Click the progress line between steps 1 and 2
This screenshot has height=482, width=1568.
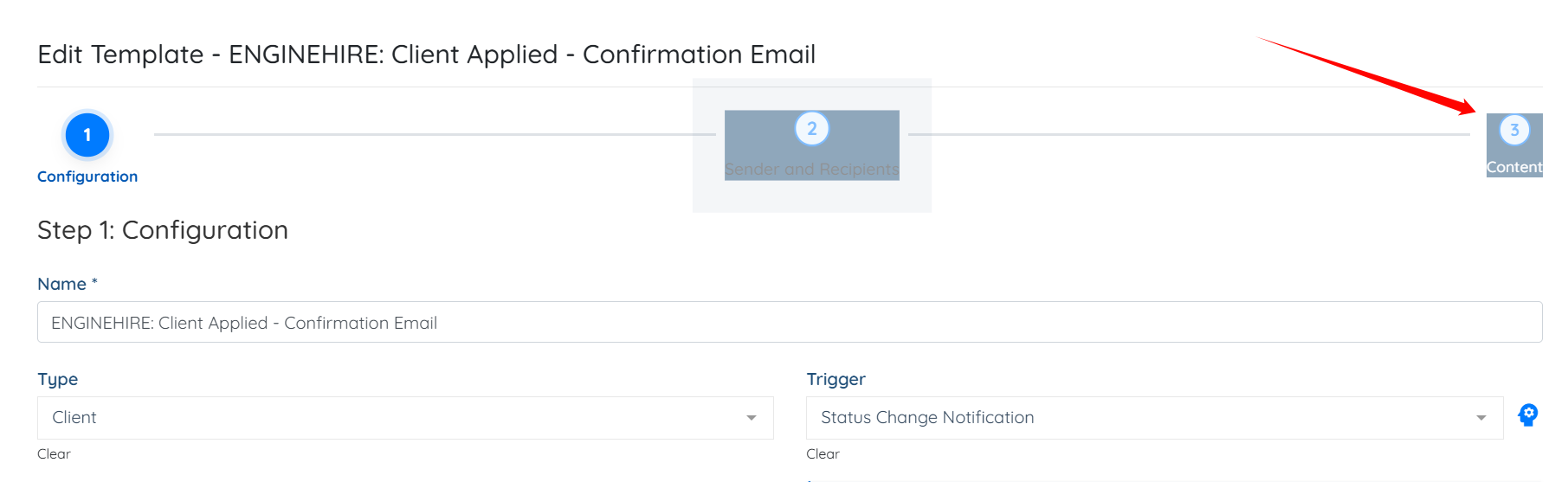click(433, 134)
